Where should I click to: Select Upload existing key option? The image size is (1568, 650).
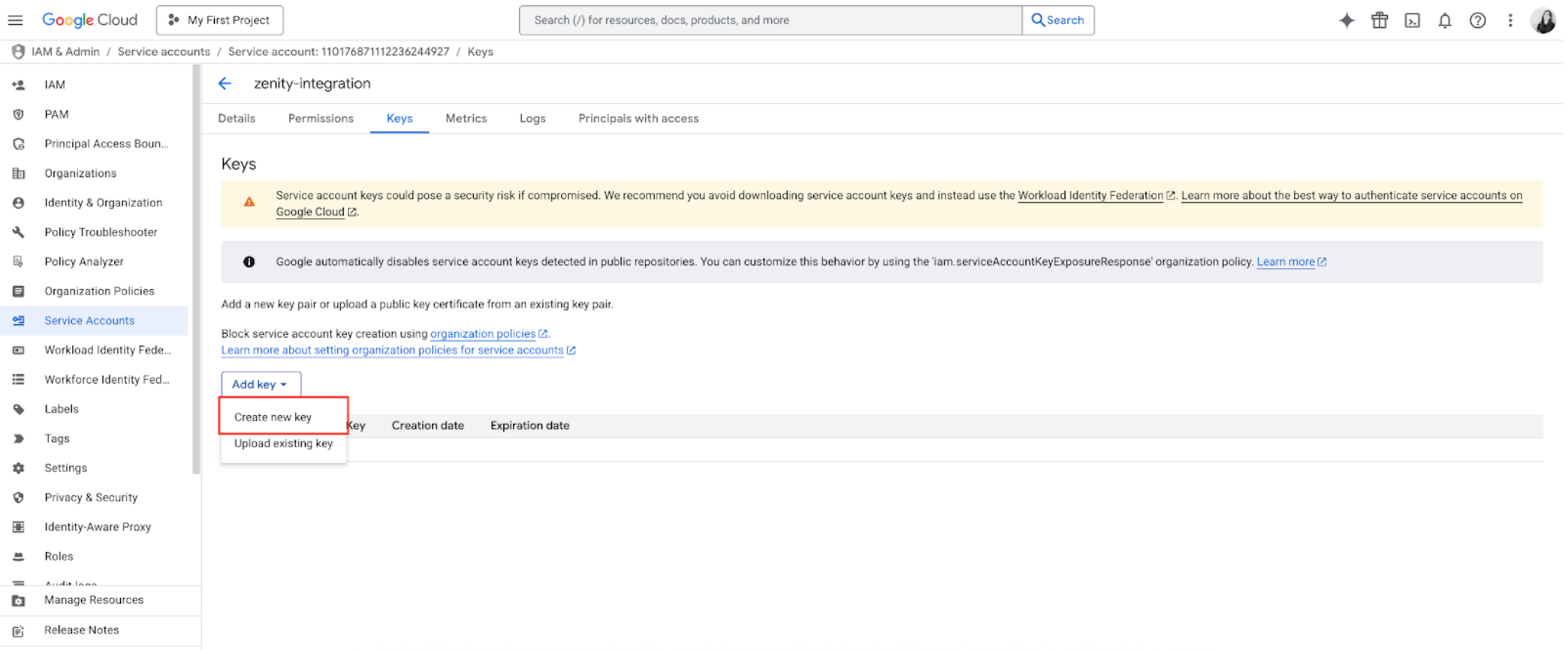point(283,444)
